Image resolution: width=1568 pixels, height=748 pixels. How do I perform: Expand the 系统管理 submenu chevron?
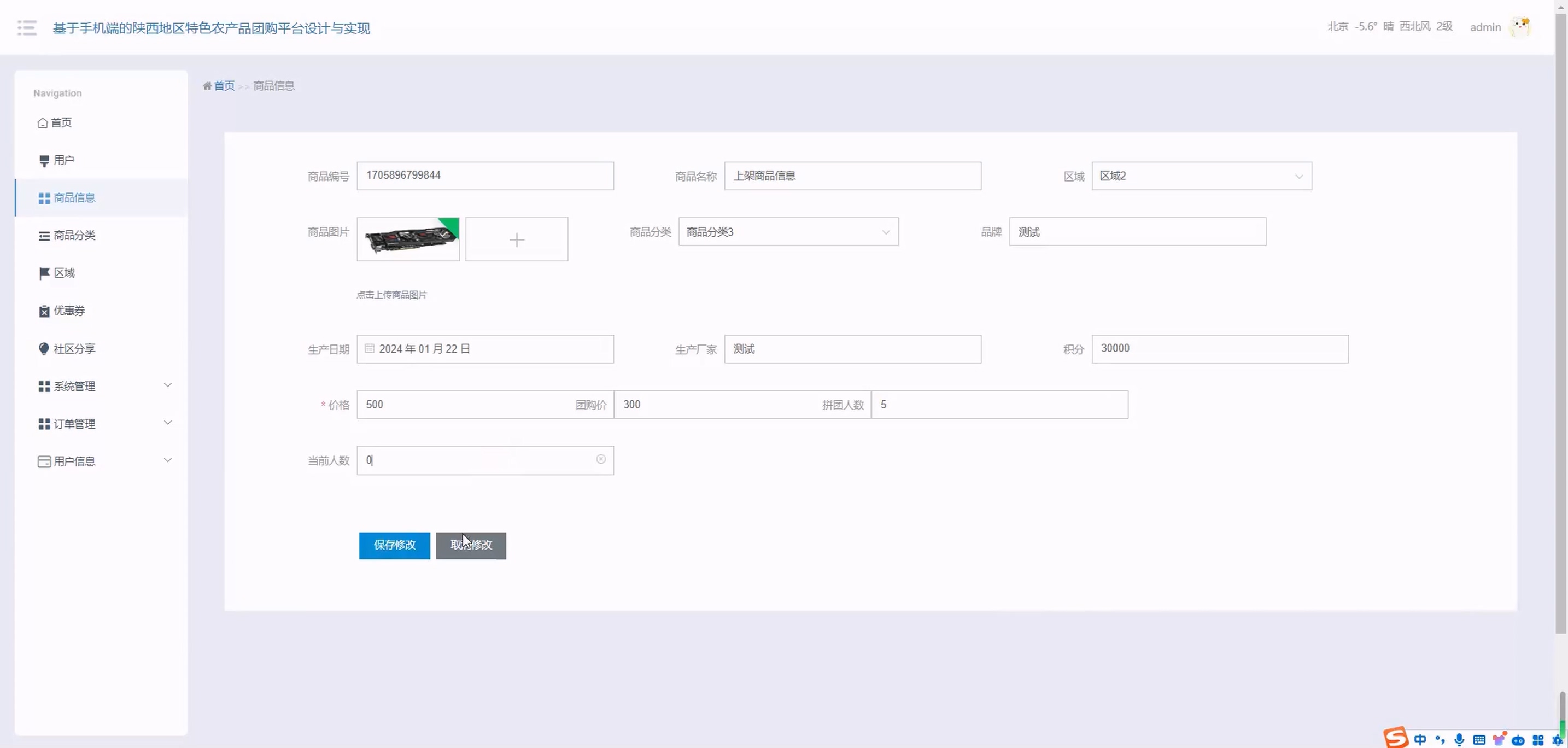coord(168,385)
